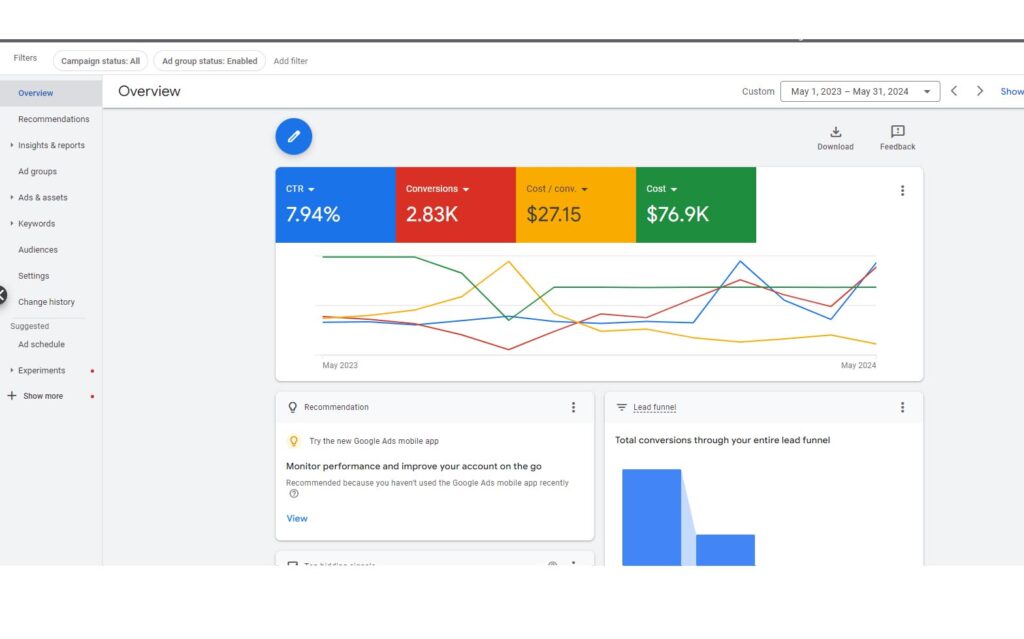The image size is (1024, 639).
Task: Go to next date range arrow
Action: 980,91
